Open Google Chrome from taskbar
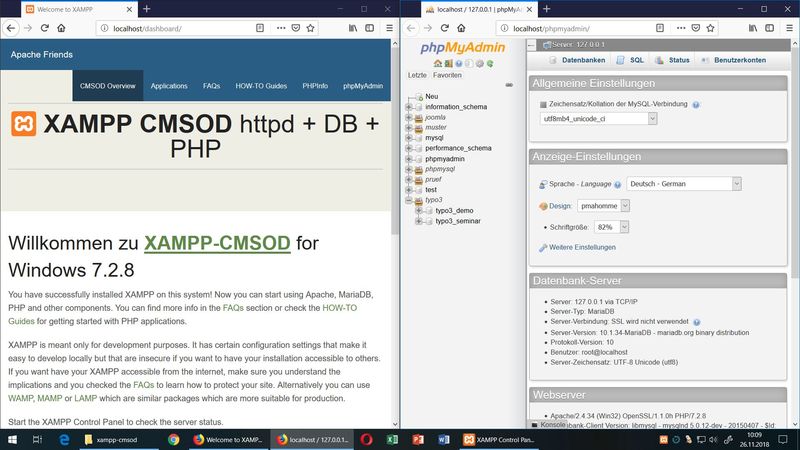 point(173,439)
